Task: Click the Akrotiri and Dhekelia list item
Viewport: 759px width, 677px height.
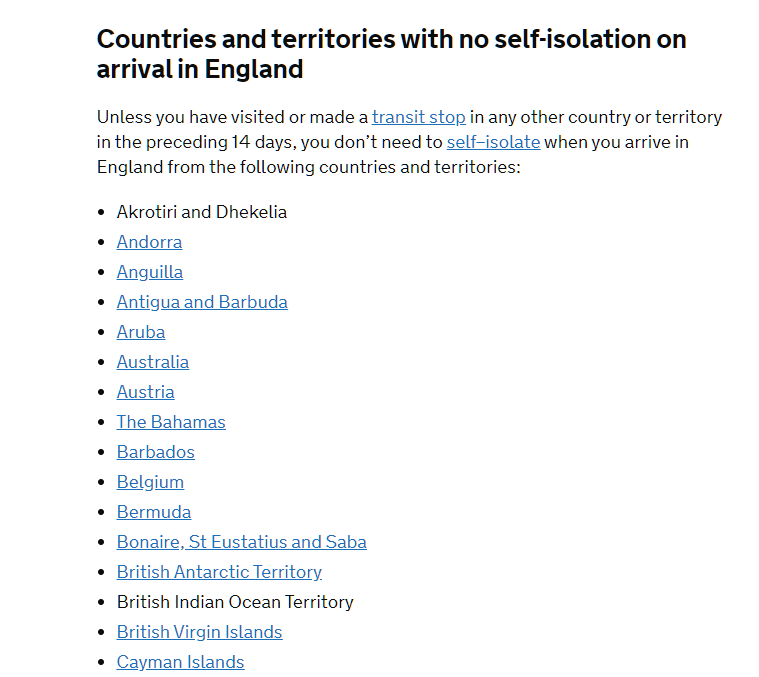Action: click(x=201, y=212)
